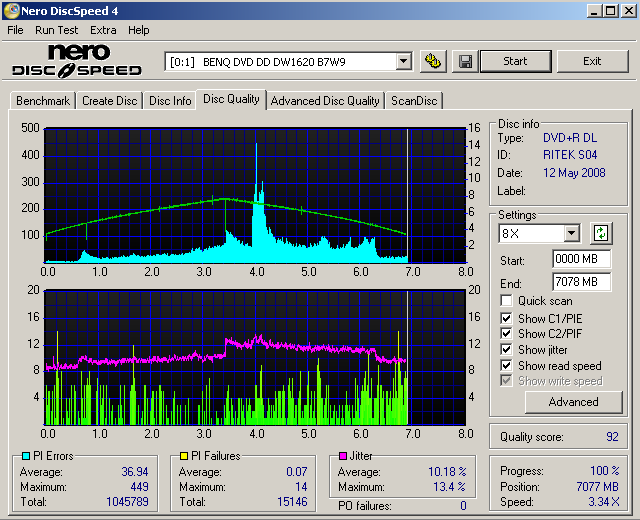The width and height of the screenshot is (640, 520).
Task: Click the disc type value DVD+R DL
Action: [x=570, y=138]
